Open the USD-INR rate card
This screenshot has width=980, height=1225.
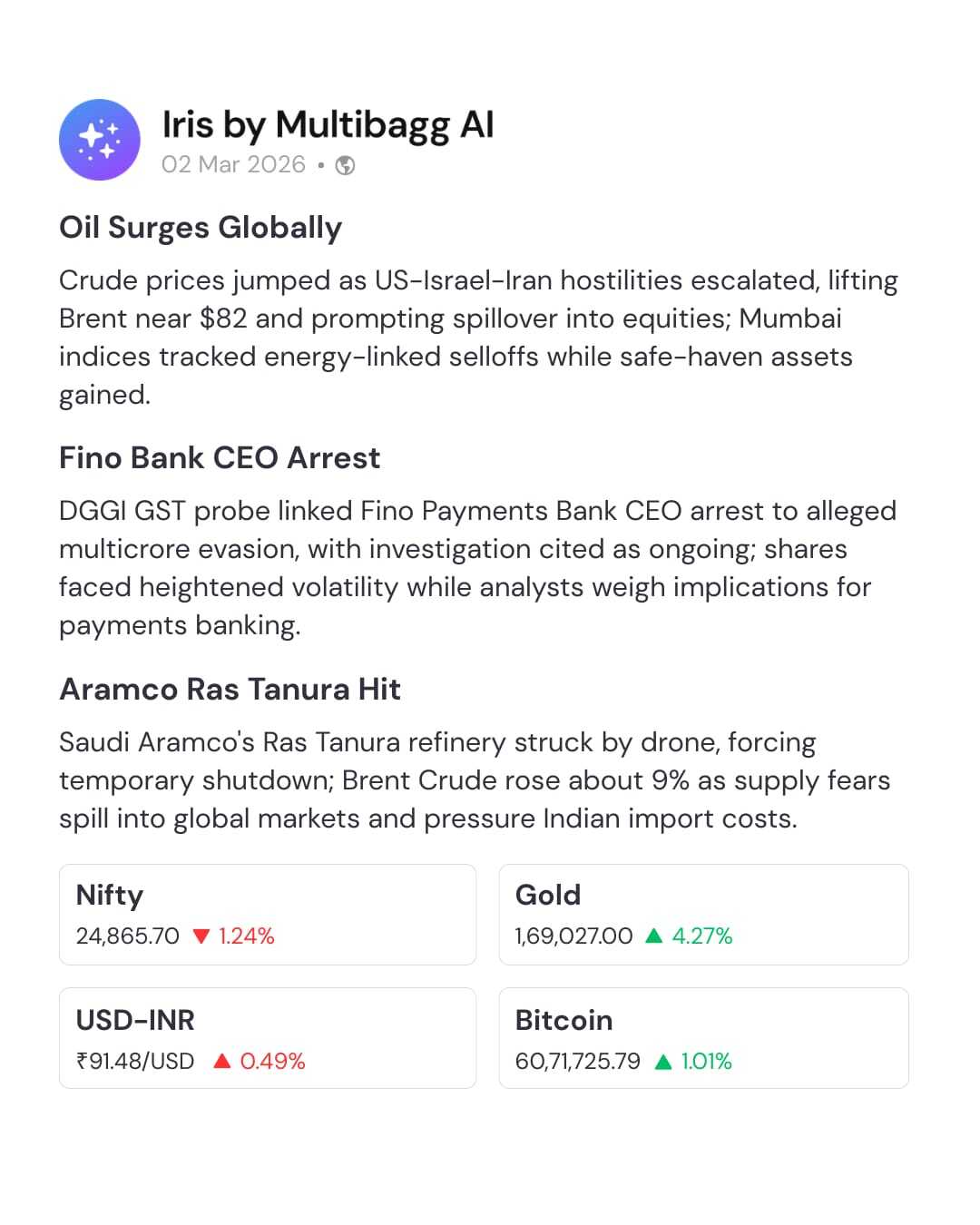pyautogui.click(x=267, y=1037)
